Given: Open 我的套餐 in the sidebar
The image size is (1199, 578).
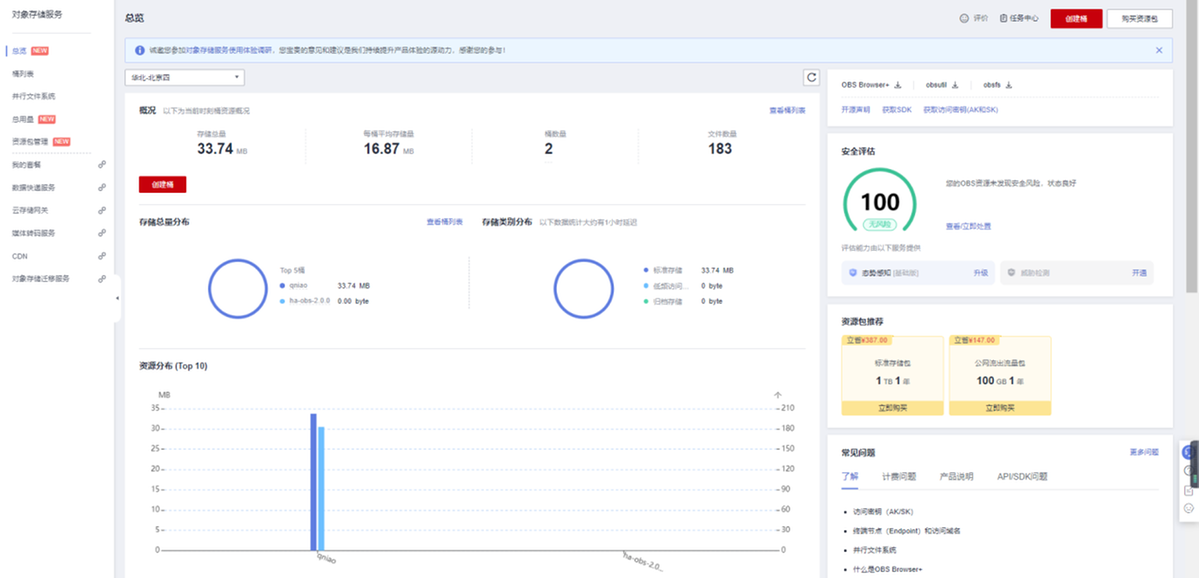Looking at the screenshot, I should [27, 164].
